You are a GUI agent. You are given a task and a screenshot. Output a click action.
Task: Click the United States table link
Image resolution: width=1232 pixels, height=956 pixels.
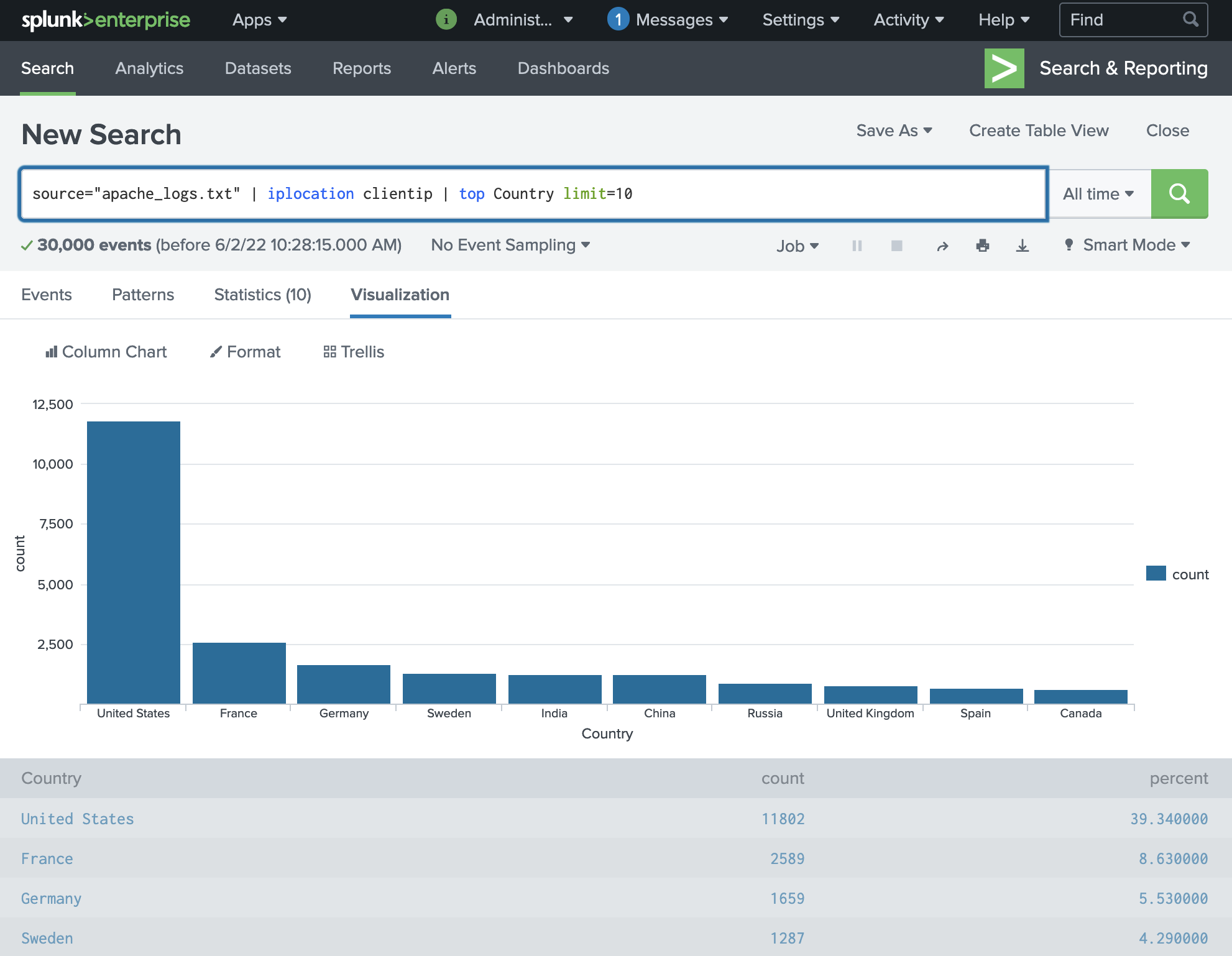click(x=78, y=819)
